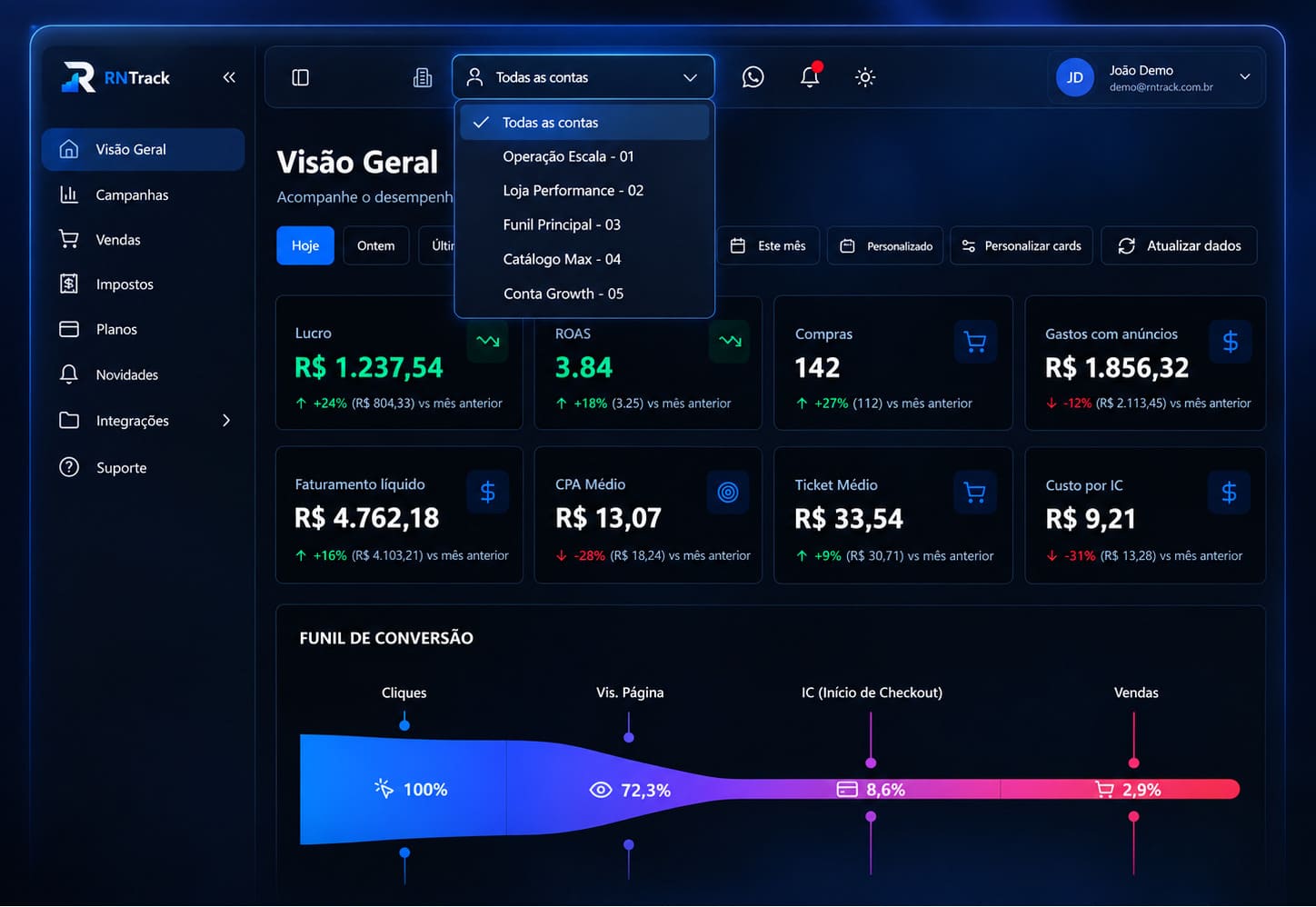Click the Custo por IC dollar icon

click(1230, 493)
